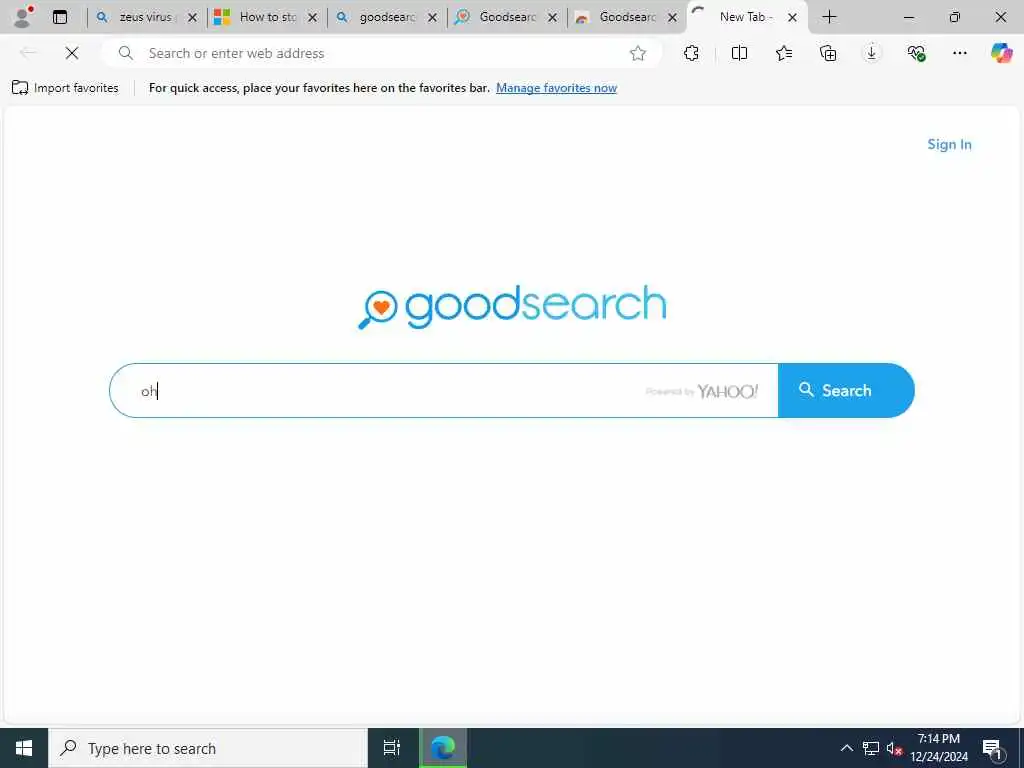Click the address bar field
The image size is (1024, 768).
pos(382,54)
